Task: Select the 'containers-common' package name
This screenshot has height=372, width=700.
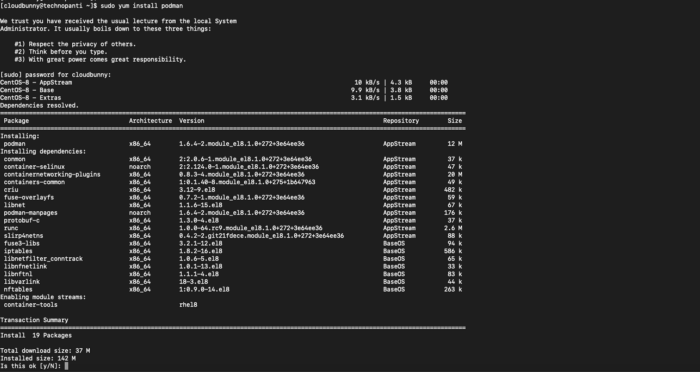Action: click(x=34, y=182)
